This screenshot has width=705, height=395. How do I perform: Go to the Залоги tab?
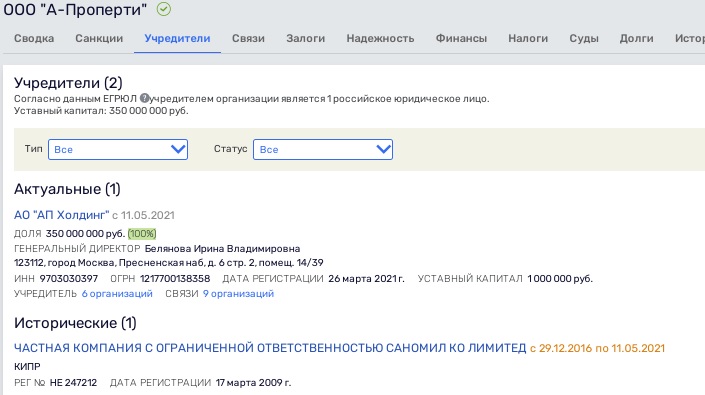305,39
